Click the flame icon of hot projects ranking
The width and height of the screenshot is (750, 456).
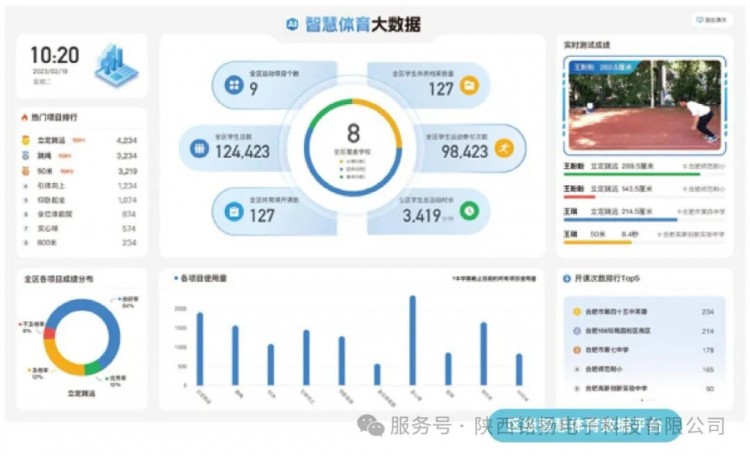point(24,117)
